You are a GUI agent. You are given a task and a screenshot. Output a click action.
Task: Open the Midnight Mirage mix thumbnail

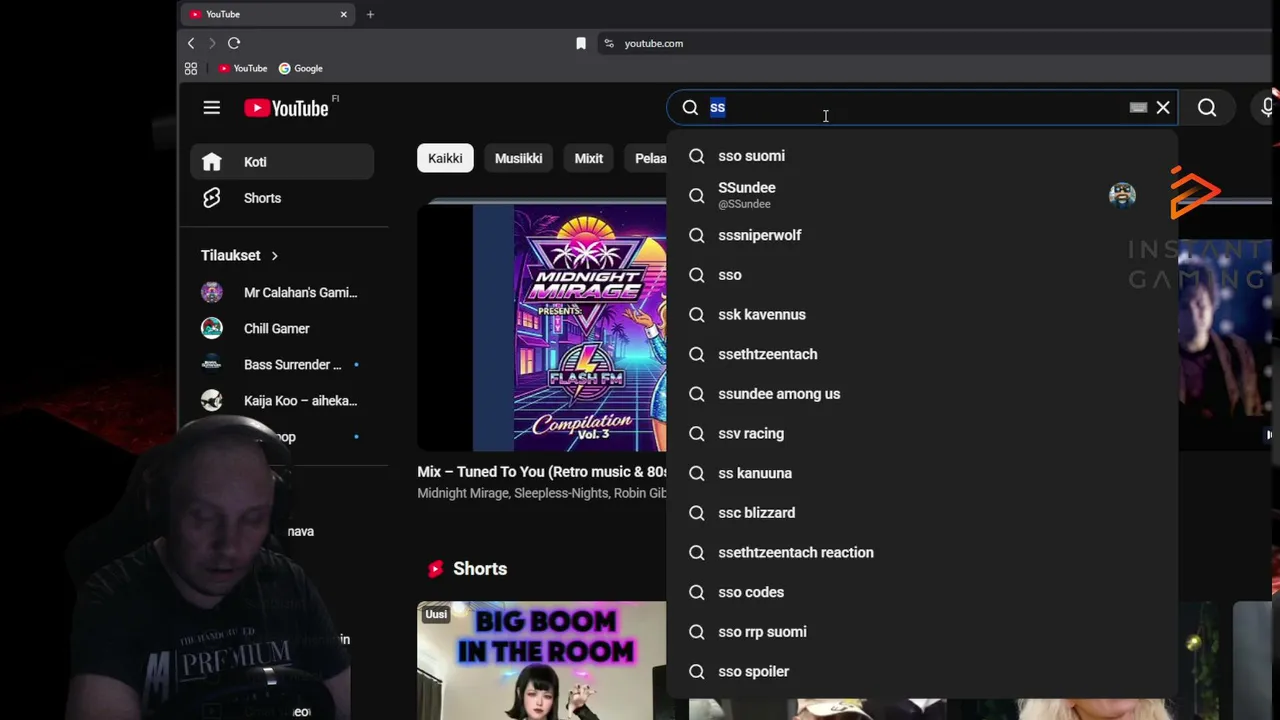tap(542, 327)
